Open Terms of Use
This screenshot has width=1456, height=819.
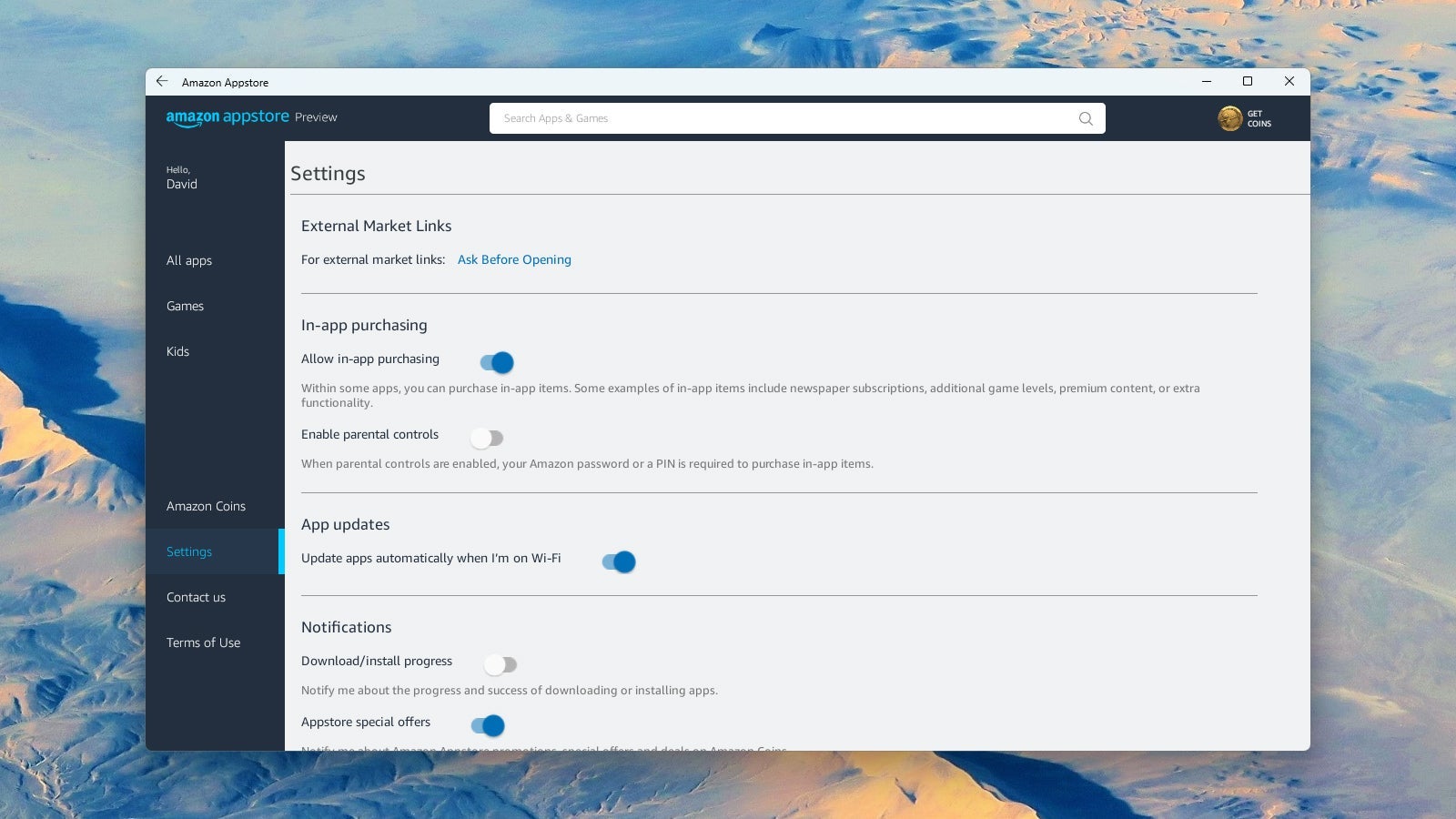203,642
